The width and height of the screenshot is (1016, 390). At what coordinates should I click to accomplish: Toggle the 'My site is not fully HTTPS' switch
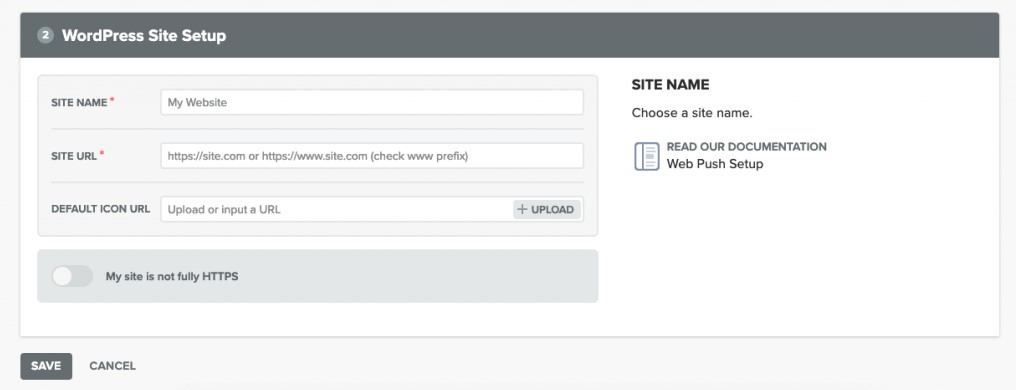click(x=72, y=276)
